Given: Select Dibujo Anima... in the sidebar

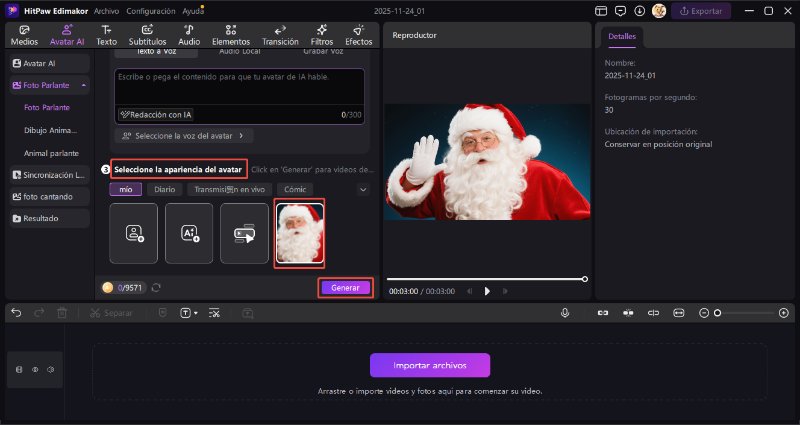Looking at the screenshot, I should 51,130.
